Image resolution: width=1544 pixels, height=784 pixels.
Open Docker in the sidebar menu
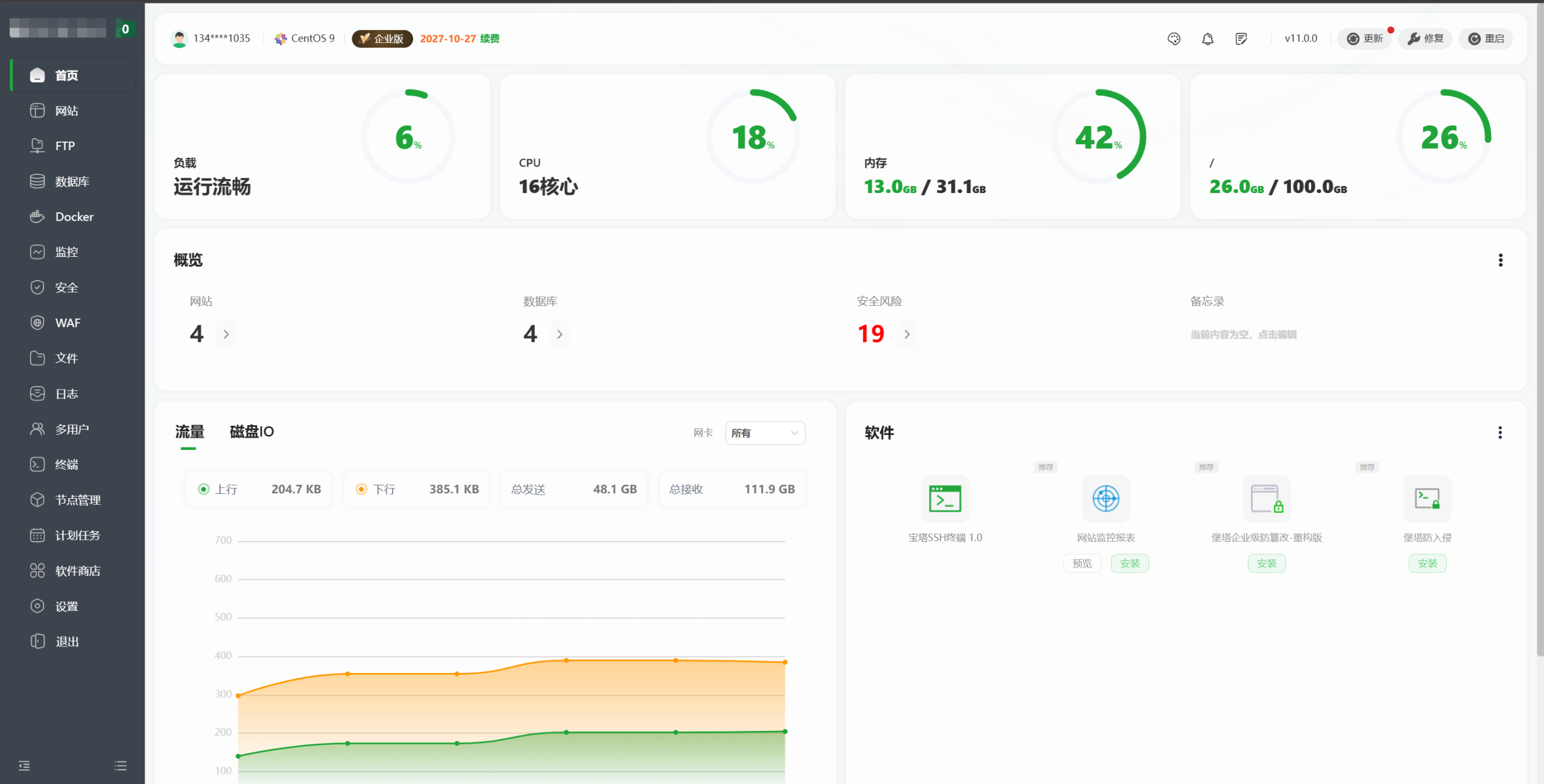[74, 217]
